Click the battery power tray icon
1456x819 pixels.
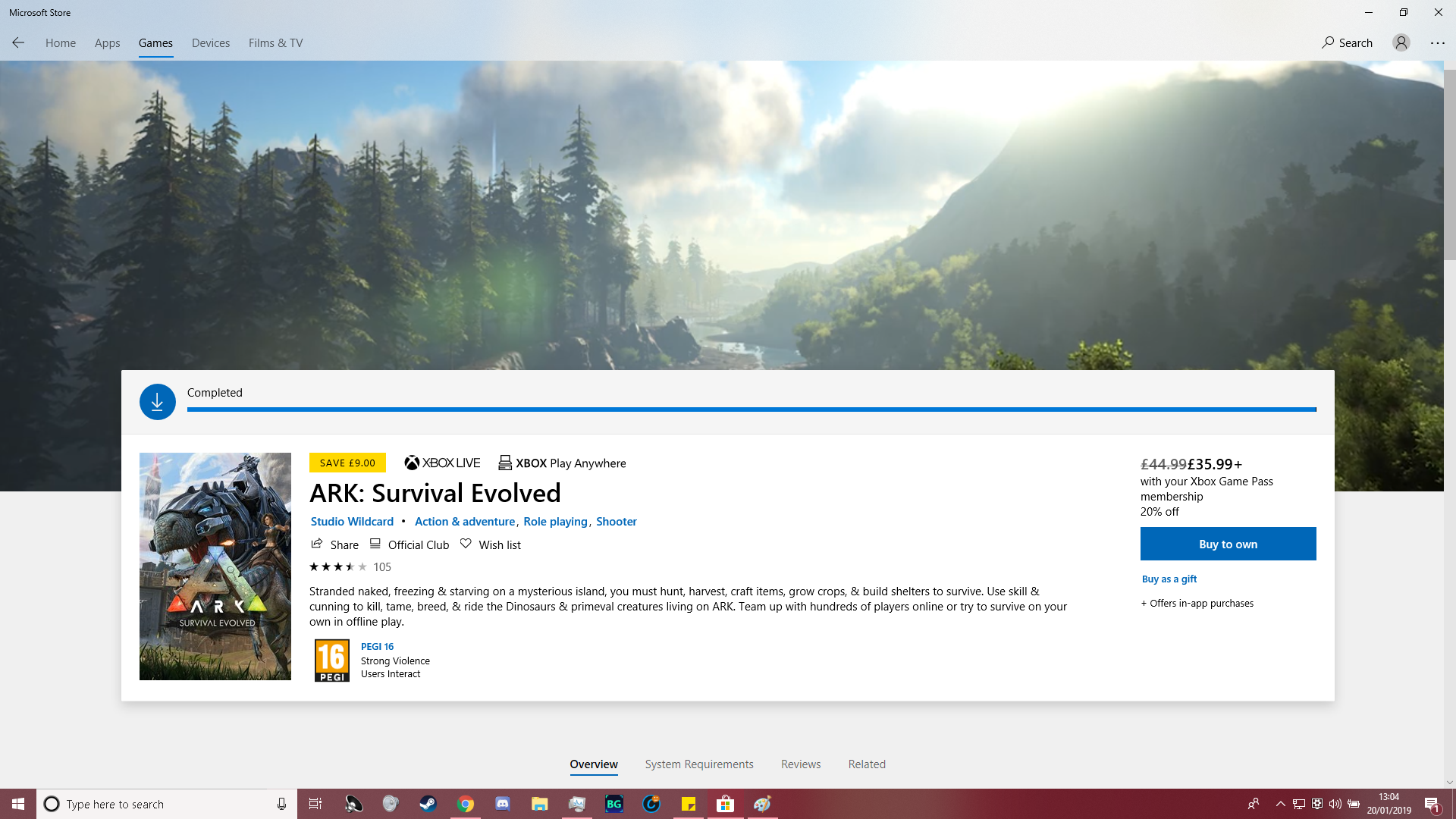pos(1354,804)
